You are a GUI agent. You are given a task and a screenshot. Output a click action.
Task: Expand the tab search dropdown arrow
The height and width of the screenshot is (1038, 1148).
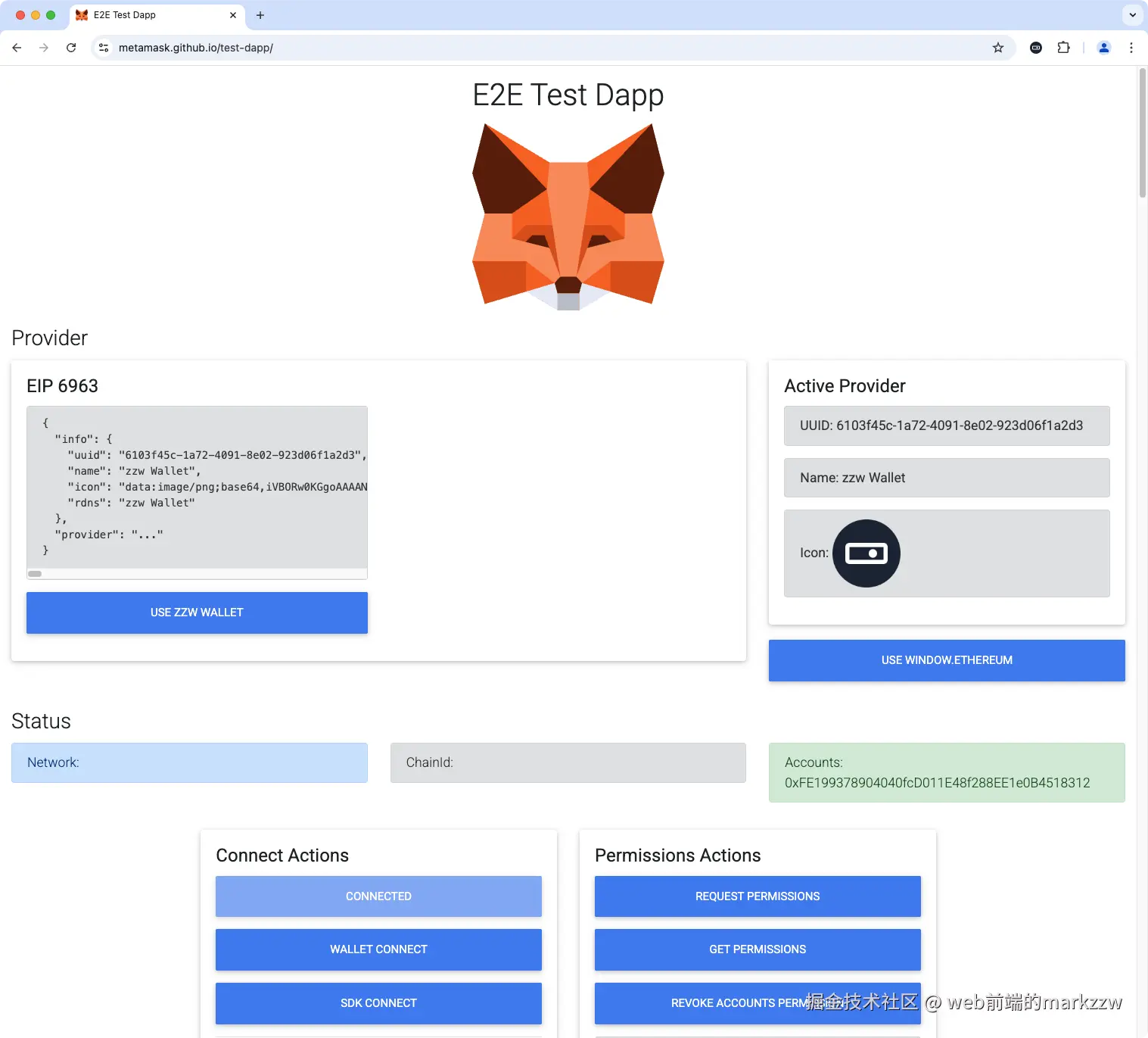tap(1132, 15)
